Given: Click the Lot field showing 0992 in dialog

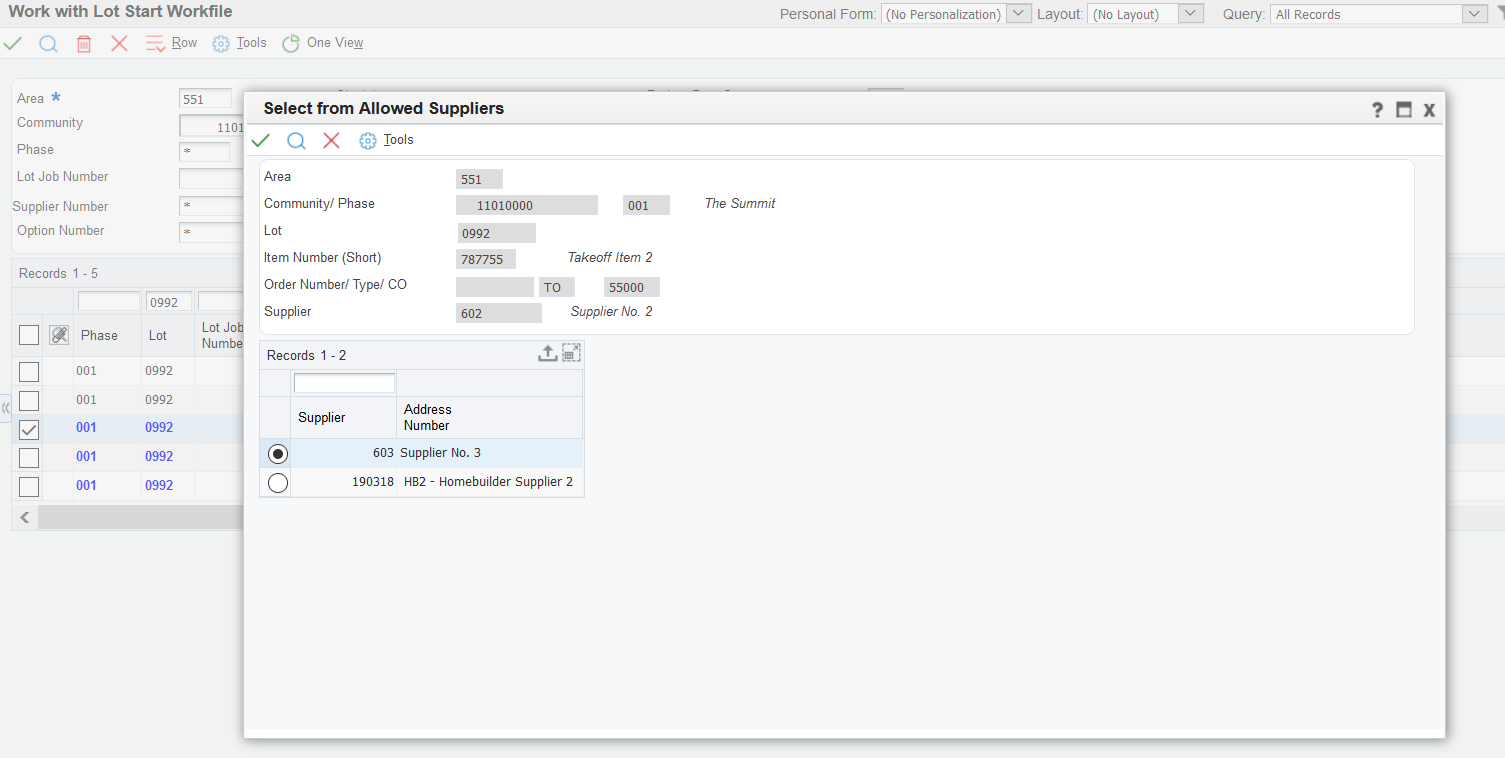Looking at the screenshot, I should (497, 233).
